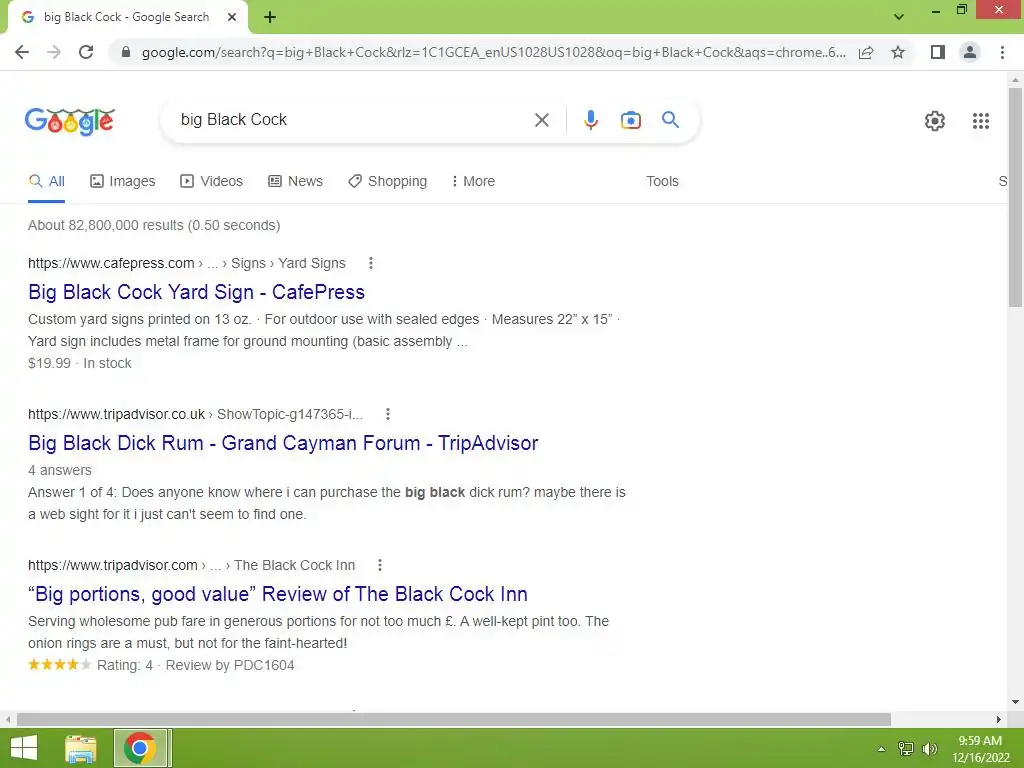The image size is (1024, 768).
Task: Open File Explorer from taskbar
Action: click(81, 748)
